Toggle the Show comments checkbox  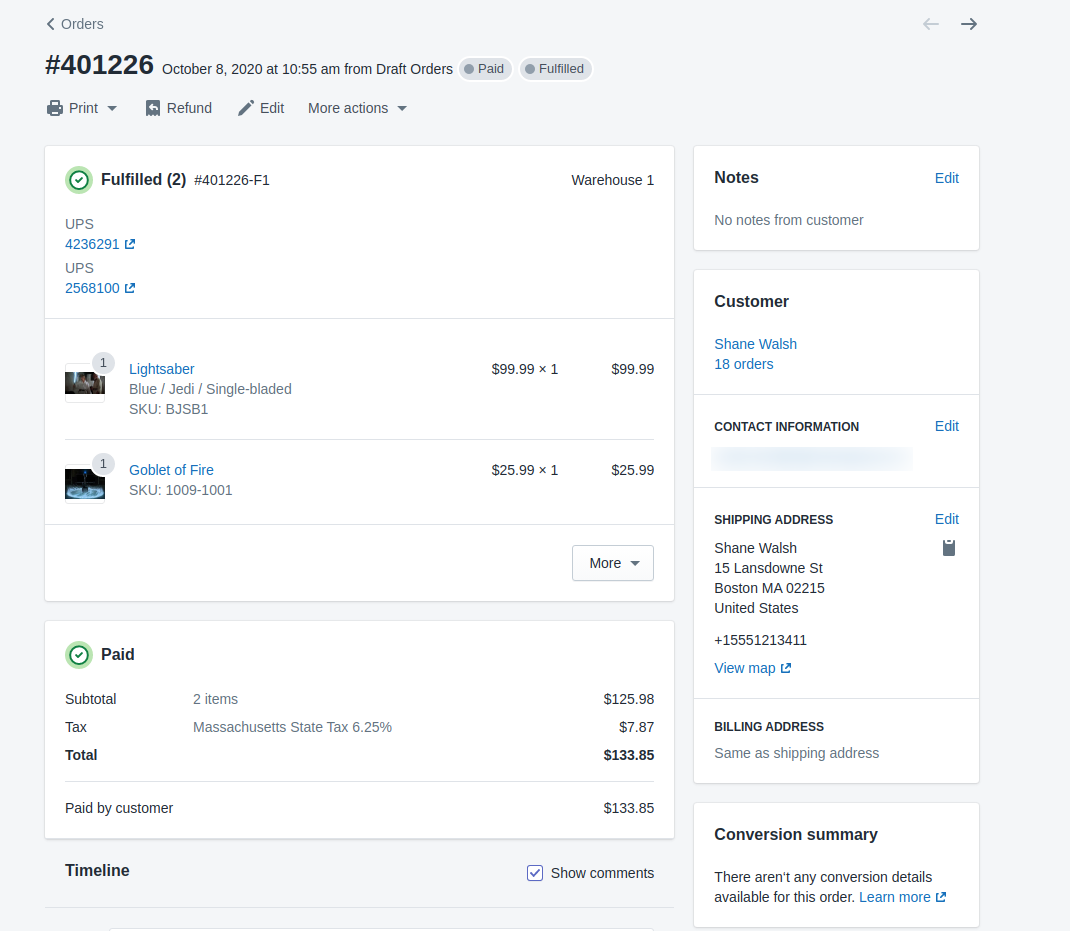(535, 872)
